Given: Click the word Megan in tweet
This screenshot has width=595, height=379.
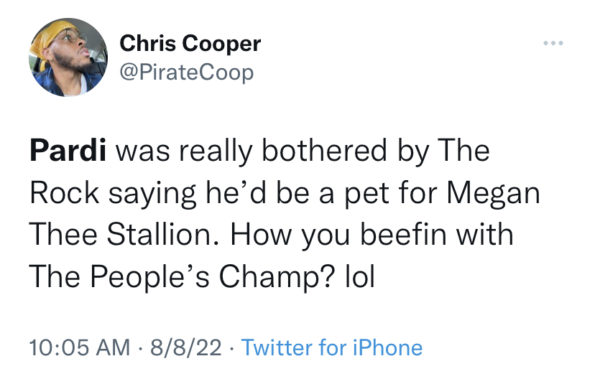Looking at the screenshot, I should pyautogui.click(x=493, y=194).
